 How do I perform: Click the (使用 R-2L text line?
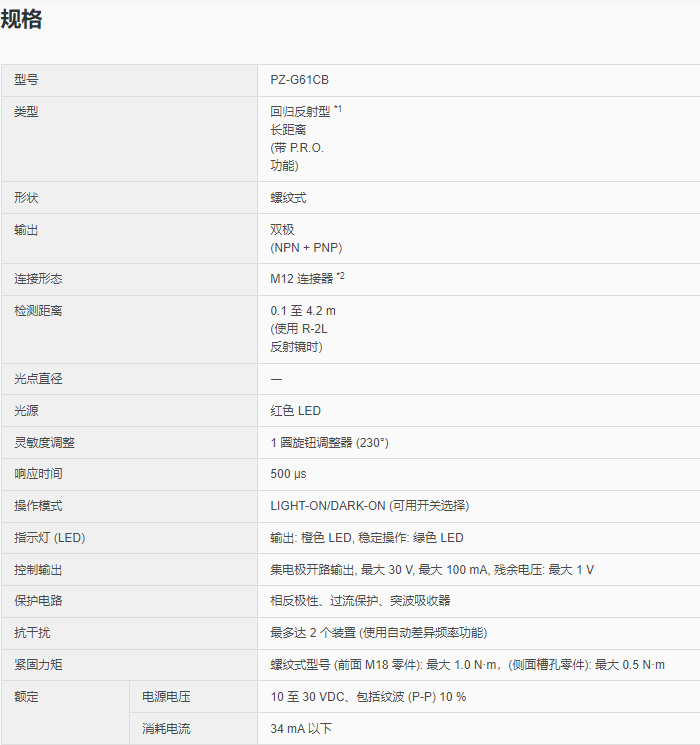click(298, 329)
